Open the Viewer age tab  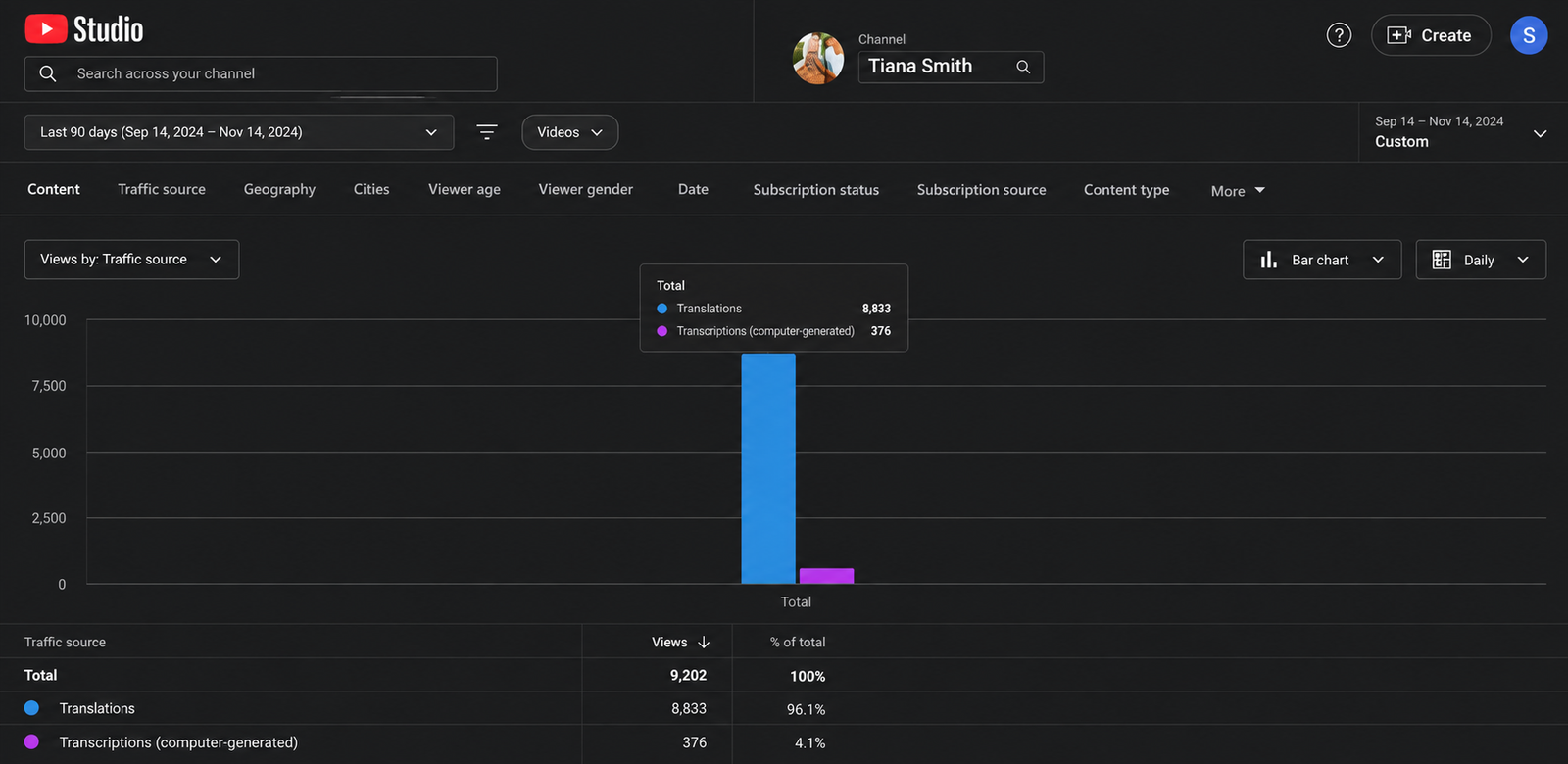(465, 189)
